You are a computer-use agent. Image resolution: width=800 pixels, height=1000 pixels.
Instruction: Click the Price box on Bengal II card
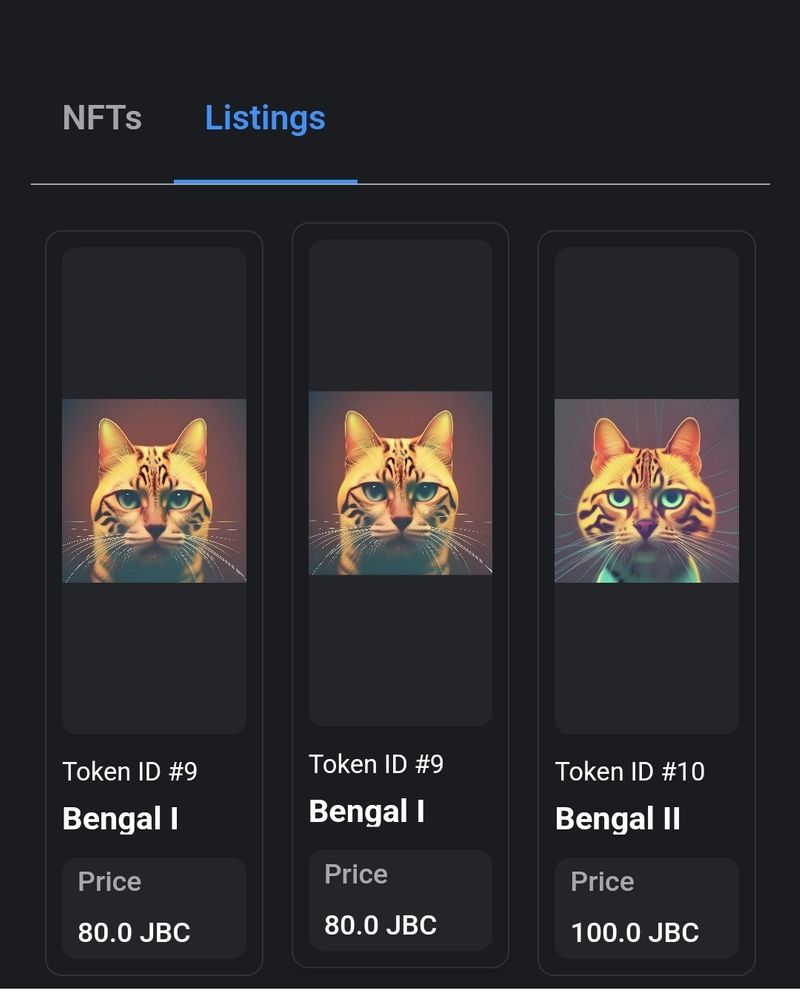click(x=646, y=908)
